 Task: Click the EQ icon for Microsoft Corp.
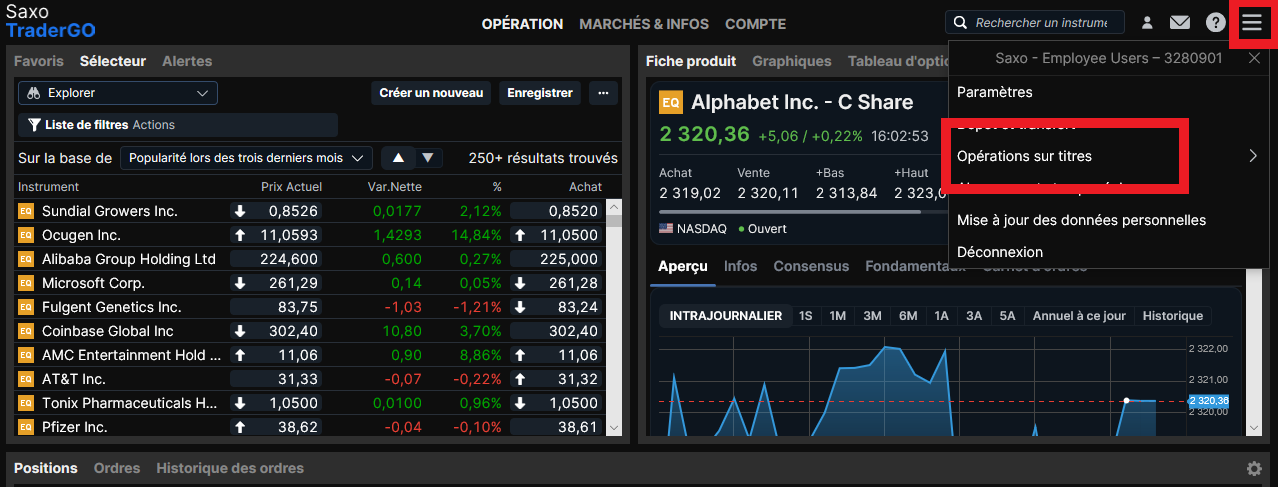point(26,283)
